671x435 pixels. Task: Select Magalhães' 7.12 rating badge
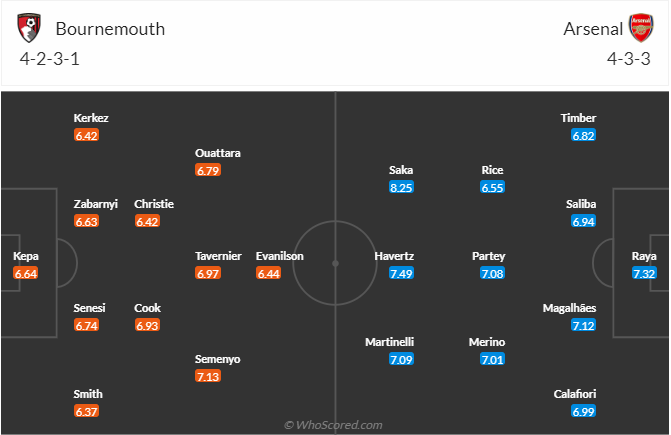pyautogui.click(x=583, y=325)
